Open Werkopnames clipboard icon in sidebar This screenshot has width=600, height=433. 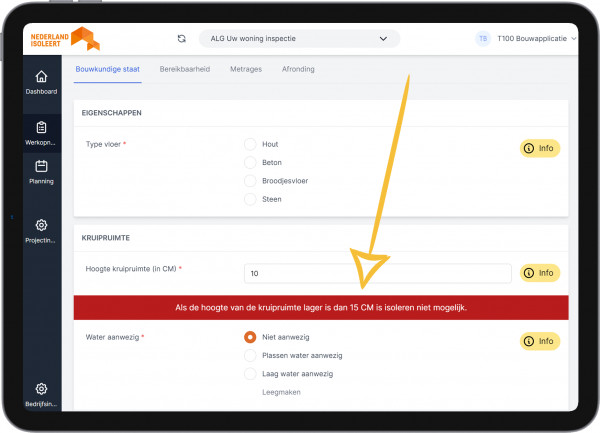click(41, 128)
